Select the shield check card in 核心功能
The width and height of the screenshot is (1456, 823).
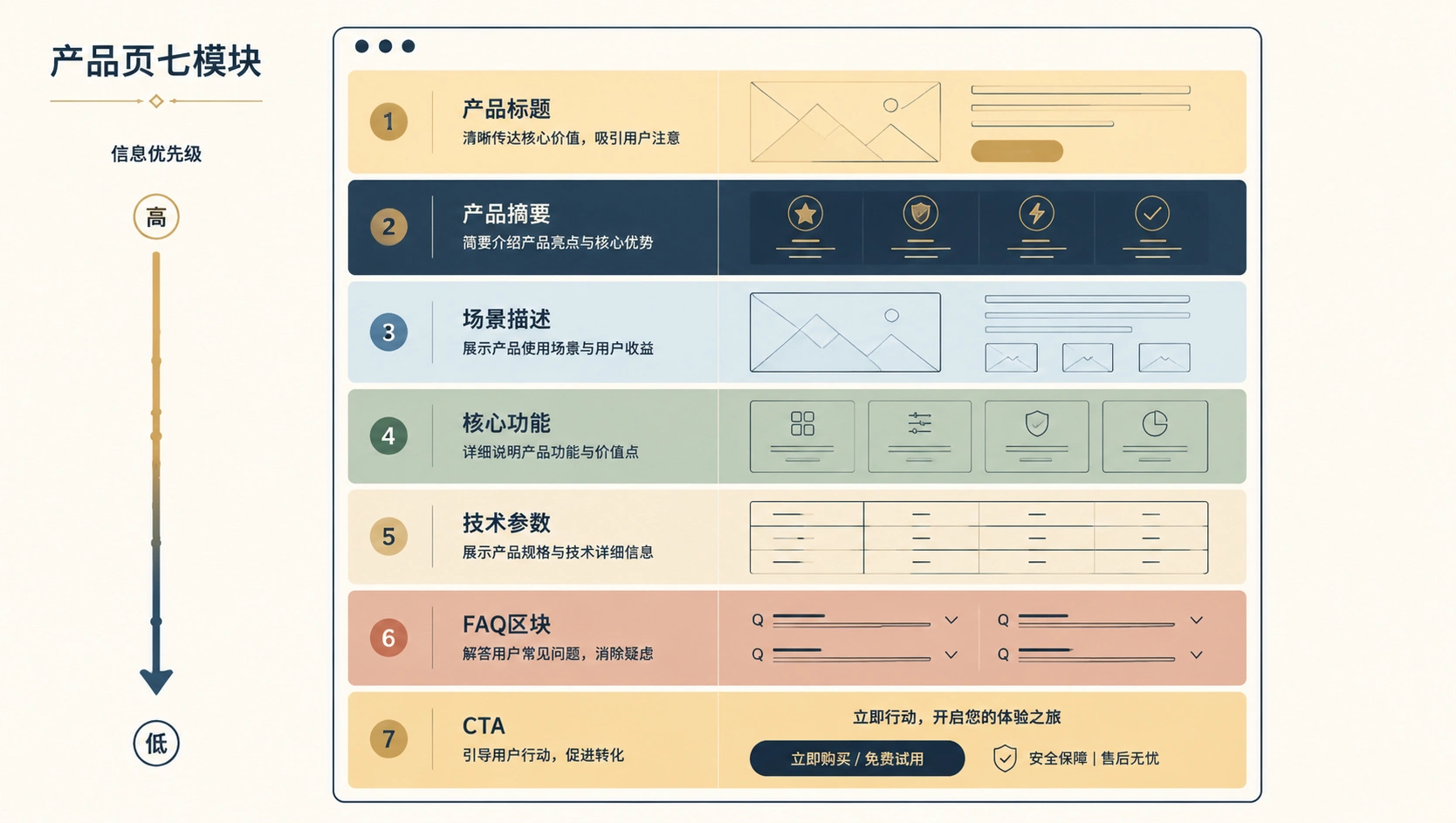tap(1037, 436)
